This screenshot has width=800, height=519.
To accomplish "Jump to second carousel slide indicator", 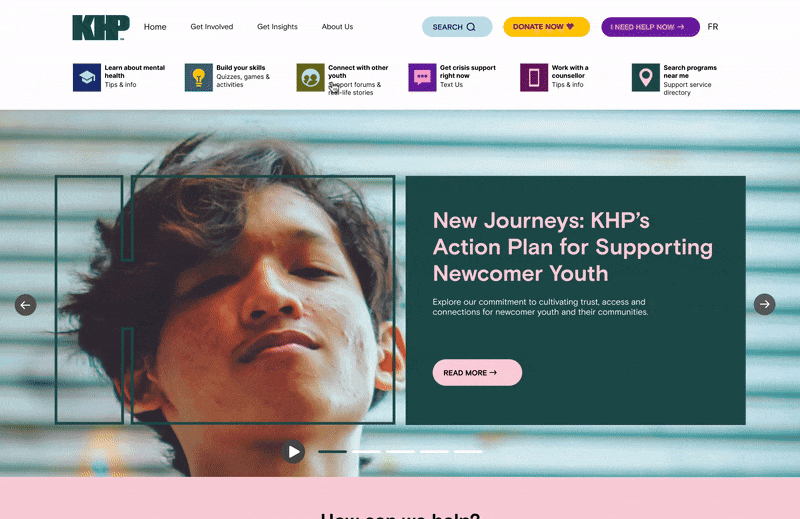I will pyautogui.click(x=366, y=452).
